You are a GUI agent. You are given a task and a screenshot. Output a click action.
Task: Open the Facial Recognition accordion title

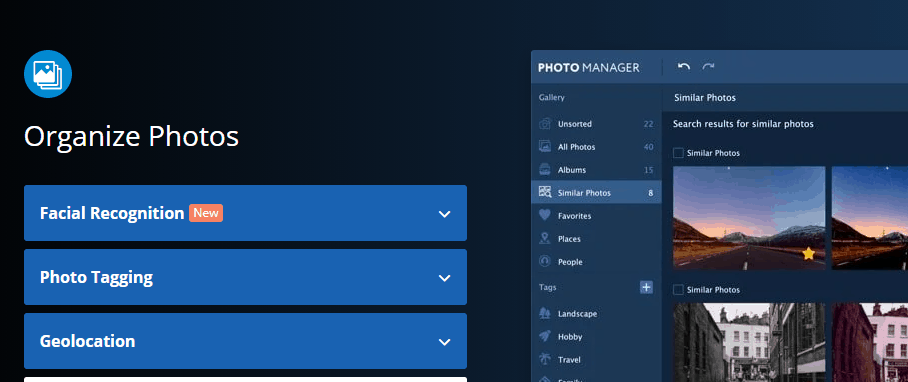(112, 213)
